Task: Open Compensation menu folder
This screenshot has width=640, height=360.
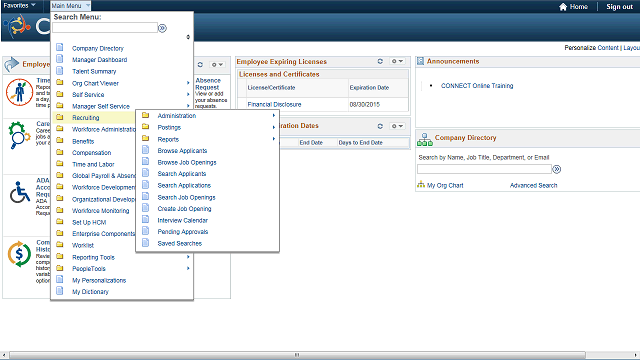Action: 91,153
